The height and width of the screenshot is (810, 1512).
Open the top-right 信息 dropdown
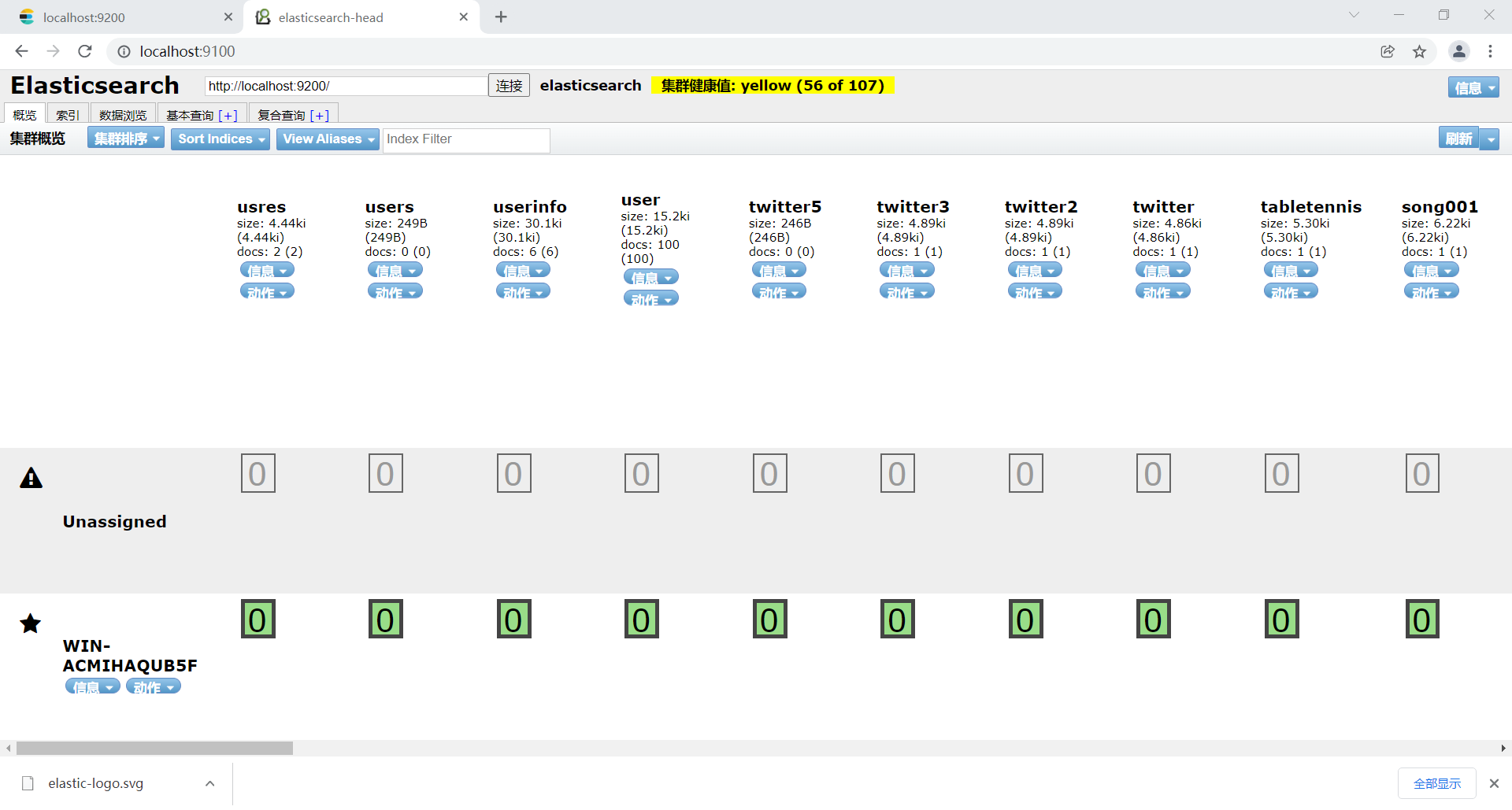click(x=1473, y=87)
